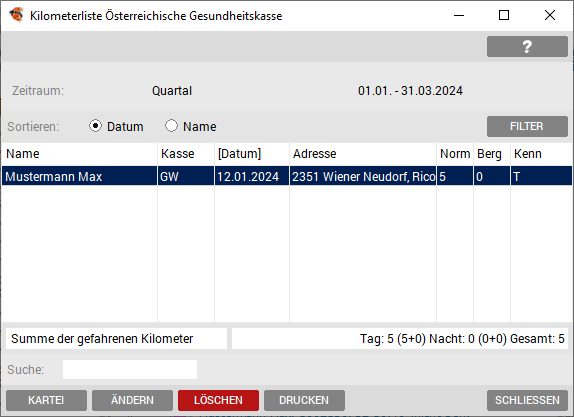
Task: Click the ÄNDERN button
Action: [x=132, y=400]
